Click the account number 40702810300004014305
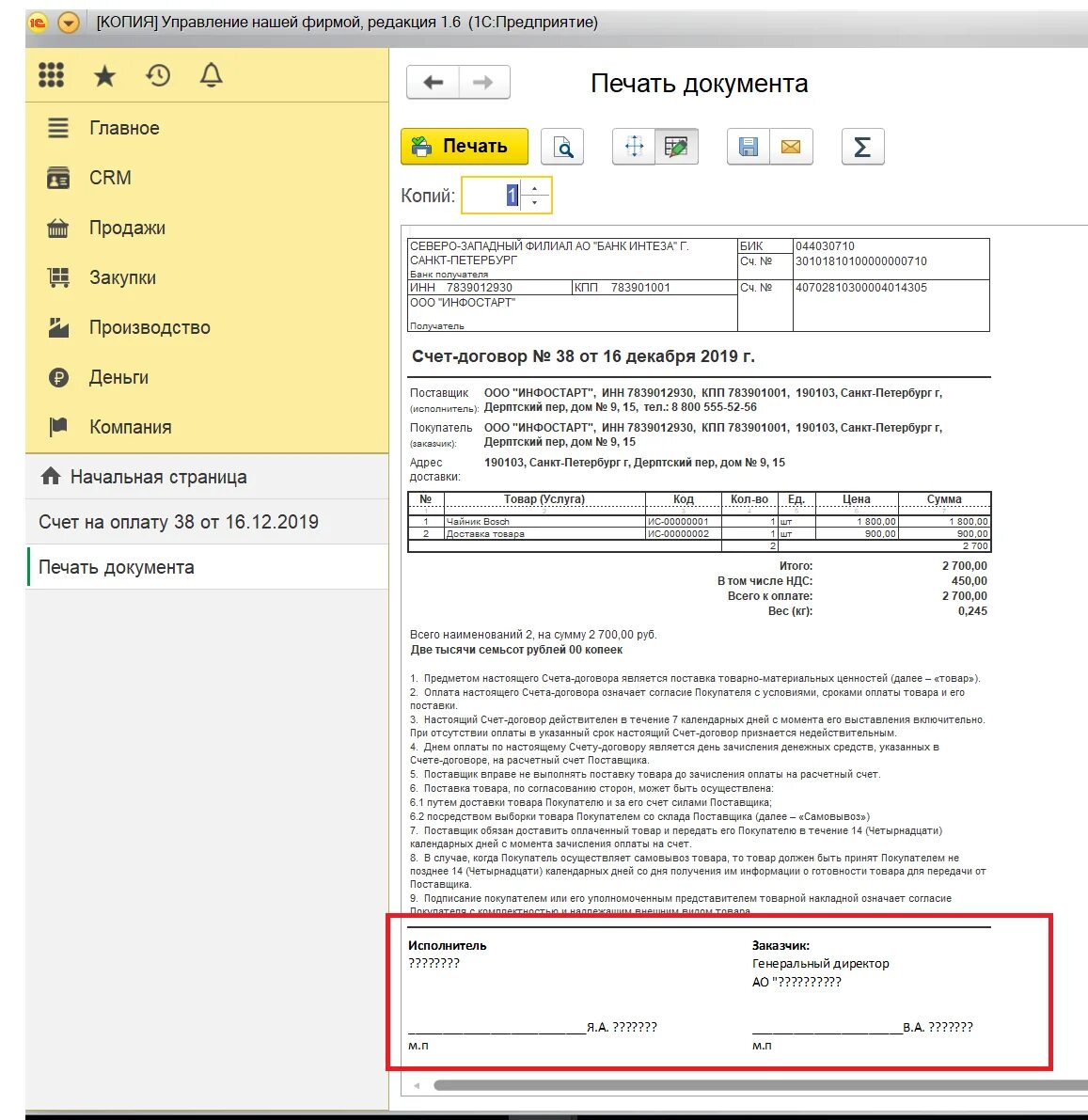 [x=861, y=288]
